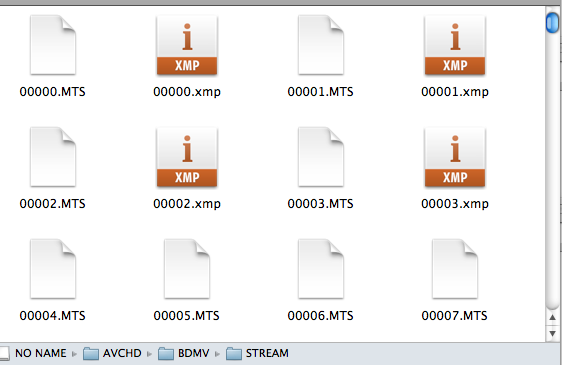
Task: Click the scroll down arrow
Action: coord(552,333)
